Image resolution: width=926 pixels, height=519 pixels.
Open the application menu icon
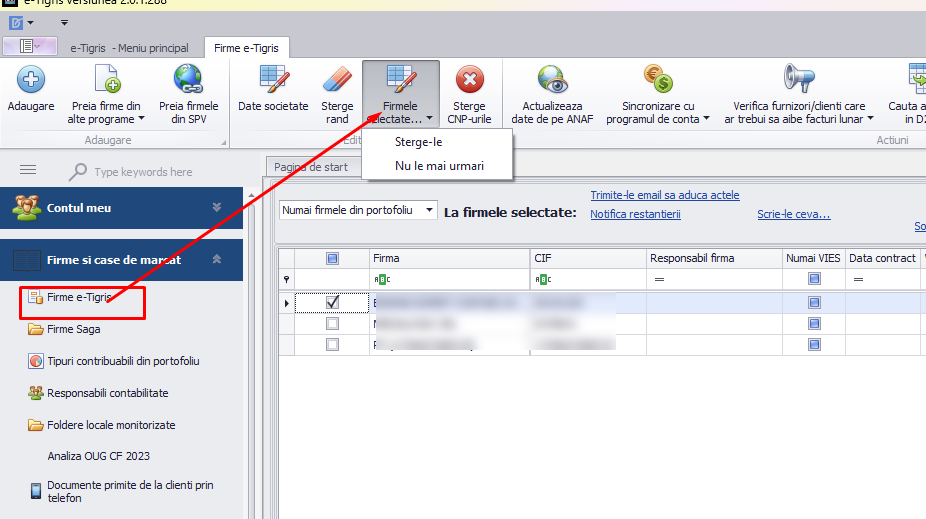(16, 23)
